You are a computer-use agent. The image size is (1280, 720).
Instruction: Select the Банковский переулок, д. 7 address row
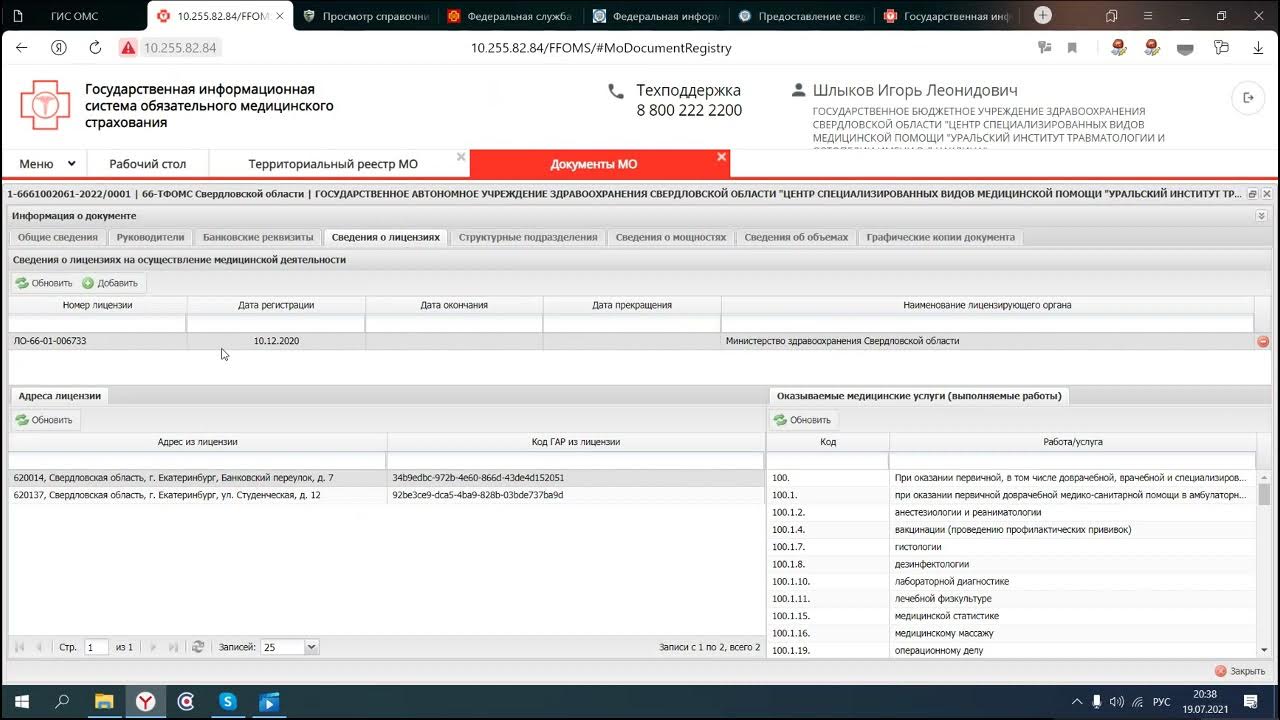386,478
